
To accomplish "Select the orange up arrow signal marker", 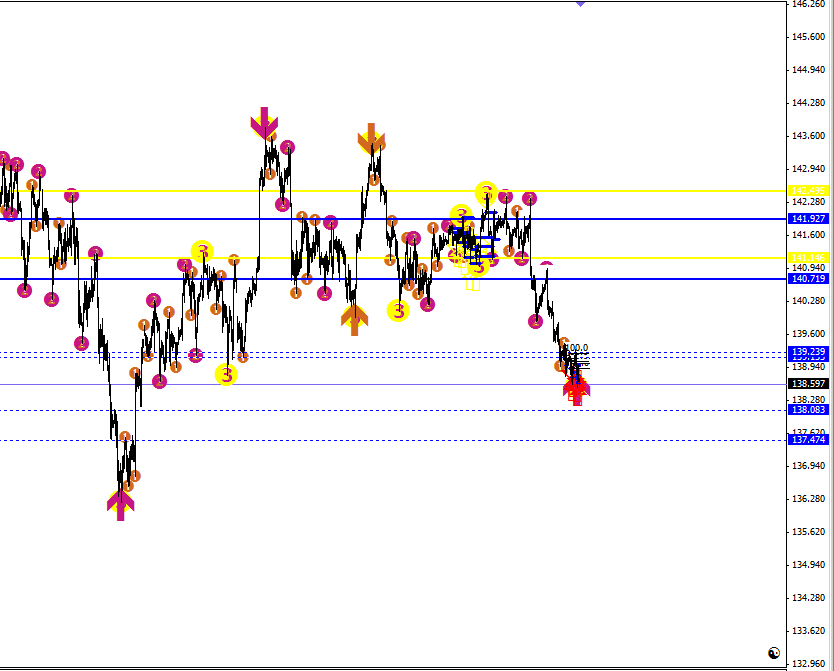I will tap(355, 320).
